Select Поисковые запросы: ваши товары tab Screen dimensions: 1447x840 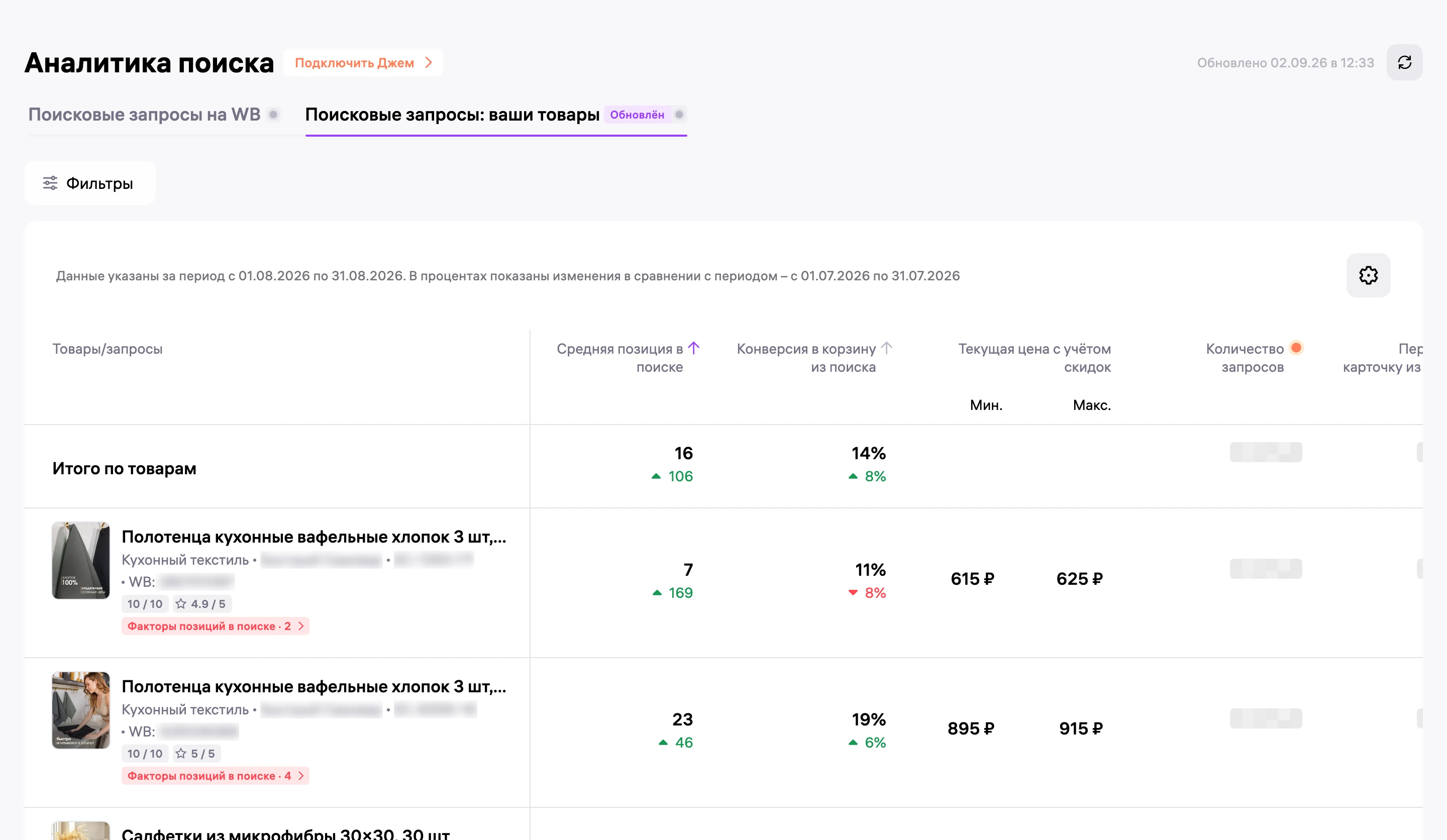pyautogui.click(x=452, y=114)
